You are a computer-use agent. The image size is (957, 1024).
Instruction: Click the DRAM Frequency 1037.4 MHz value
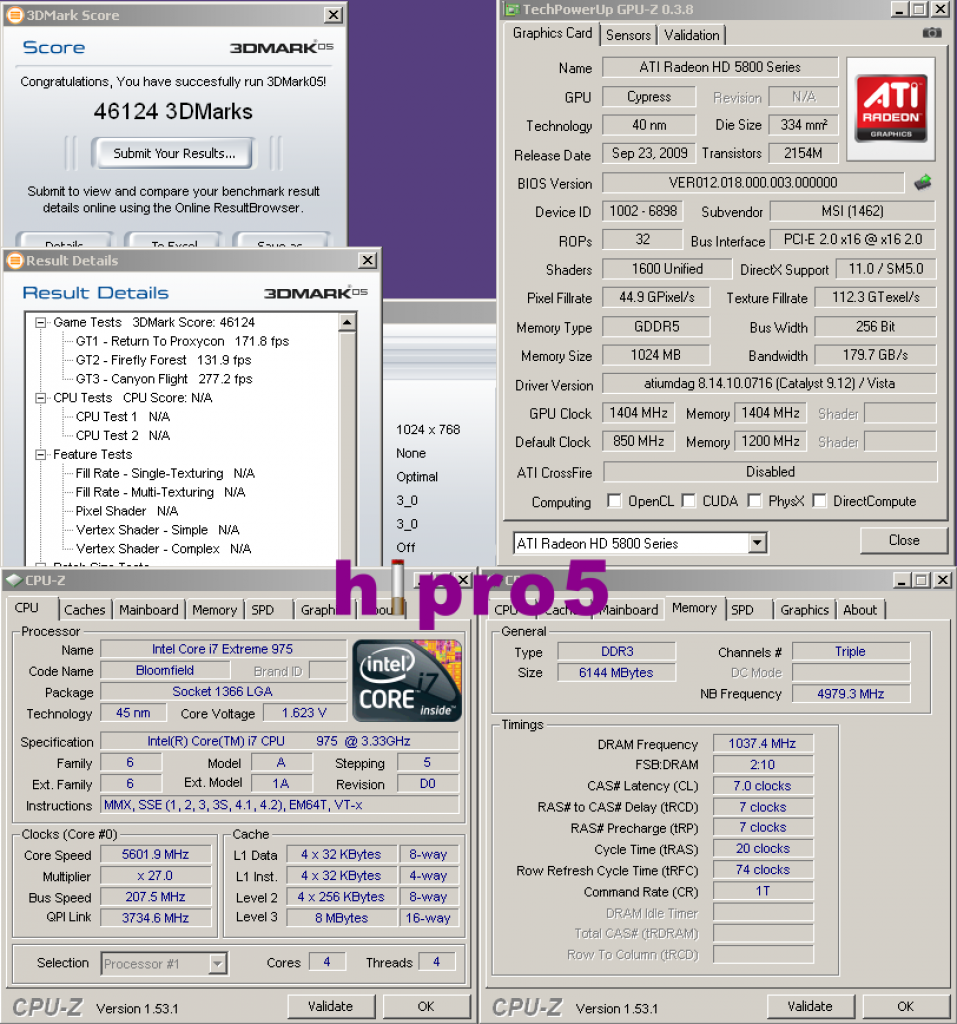coord(762,743)
